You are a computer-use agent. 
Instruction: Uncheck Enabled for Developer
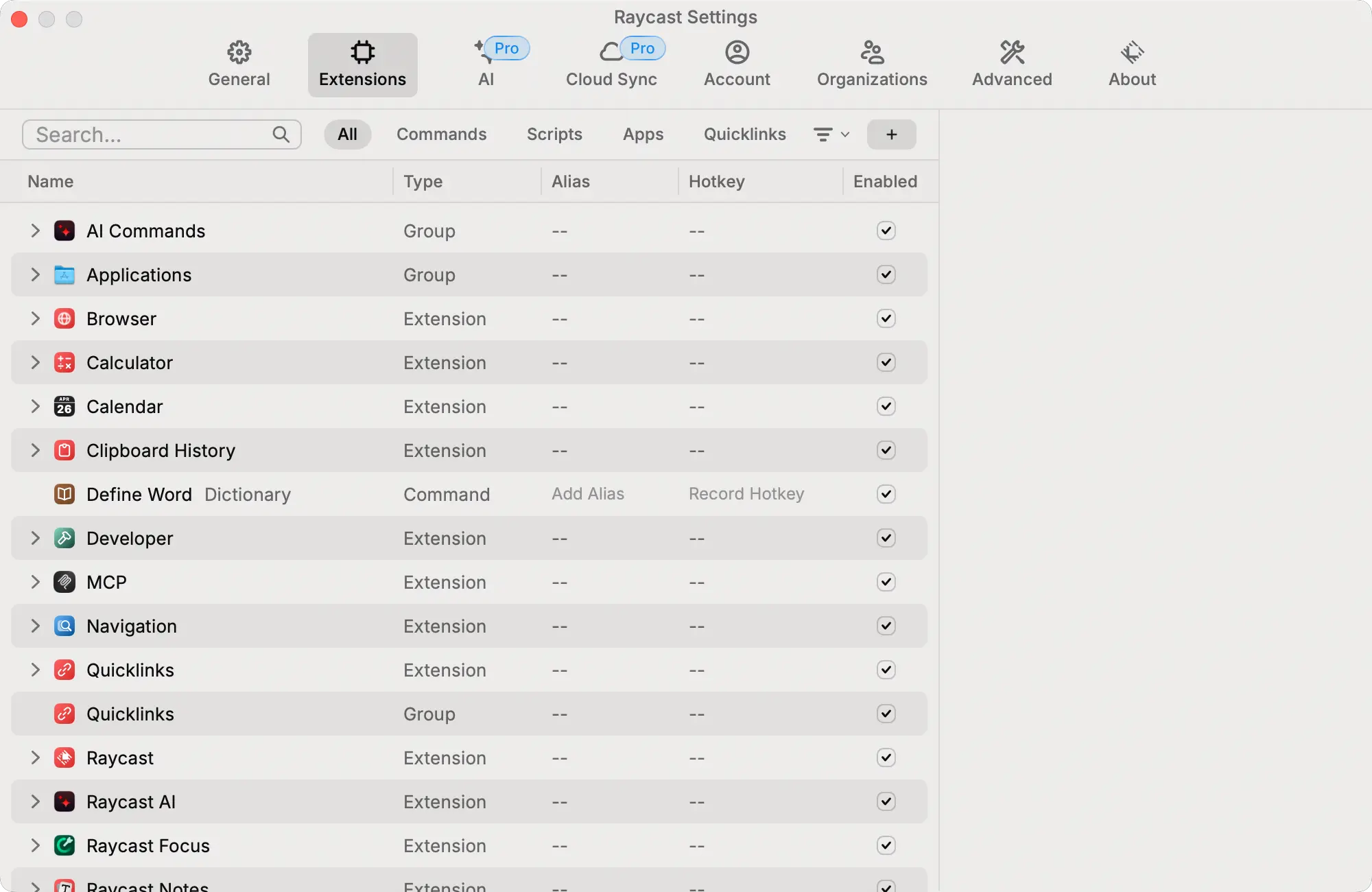coord(886,538)
